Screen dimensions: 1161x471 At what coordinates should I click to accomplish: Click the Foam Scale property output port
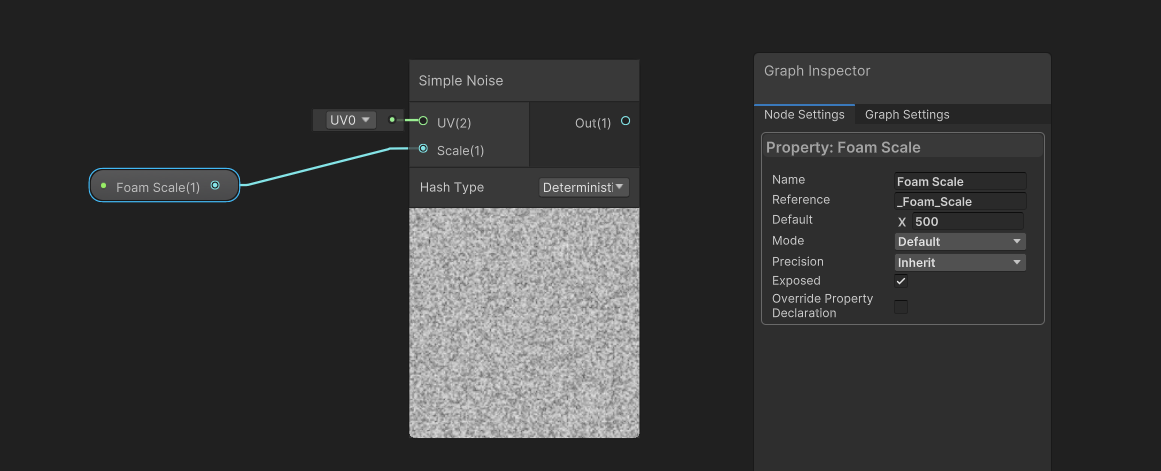[x=215, y=185]
